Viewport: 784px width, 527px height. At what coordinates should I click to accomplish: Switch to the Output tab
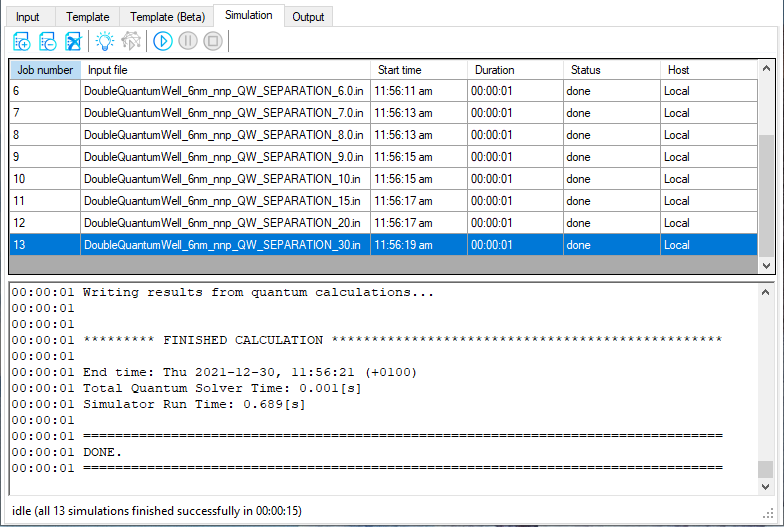[x=308, y=17]
